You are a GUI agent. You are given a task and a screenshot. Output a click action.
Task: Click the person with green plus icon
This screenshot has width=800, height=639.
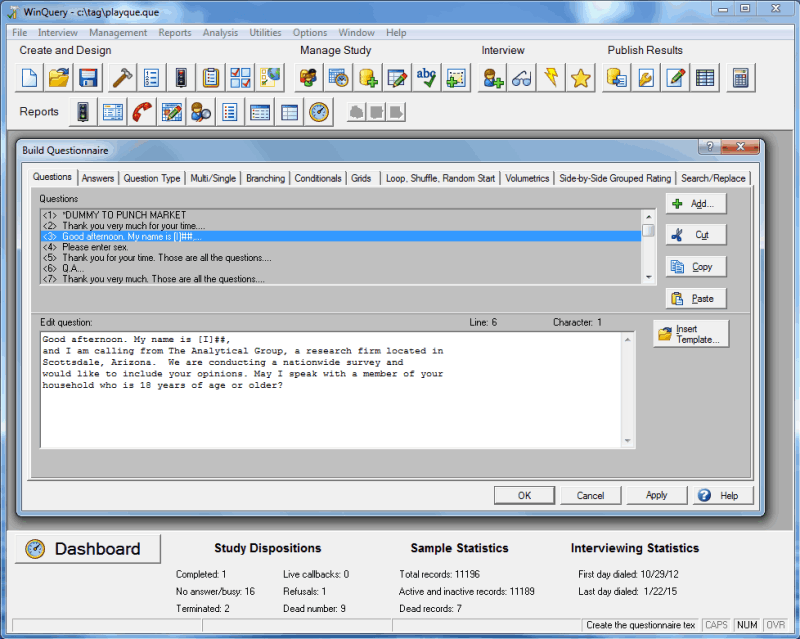[x=492, y=78]
